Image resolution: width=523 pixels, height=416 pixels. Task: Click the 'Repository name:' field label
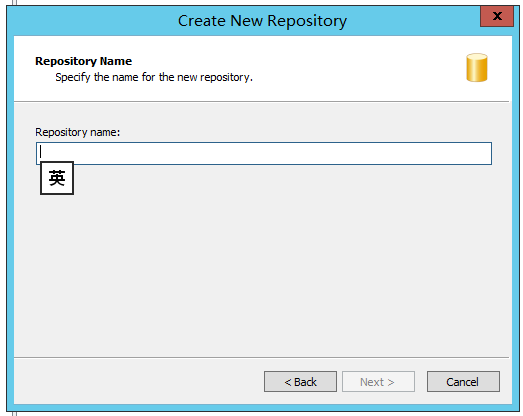click(77, 132)
